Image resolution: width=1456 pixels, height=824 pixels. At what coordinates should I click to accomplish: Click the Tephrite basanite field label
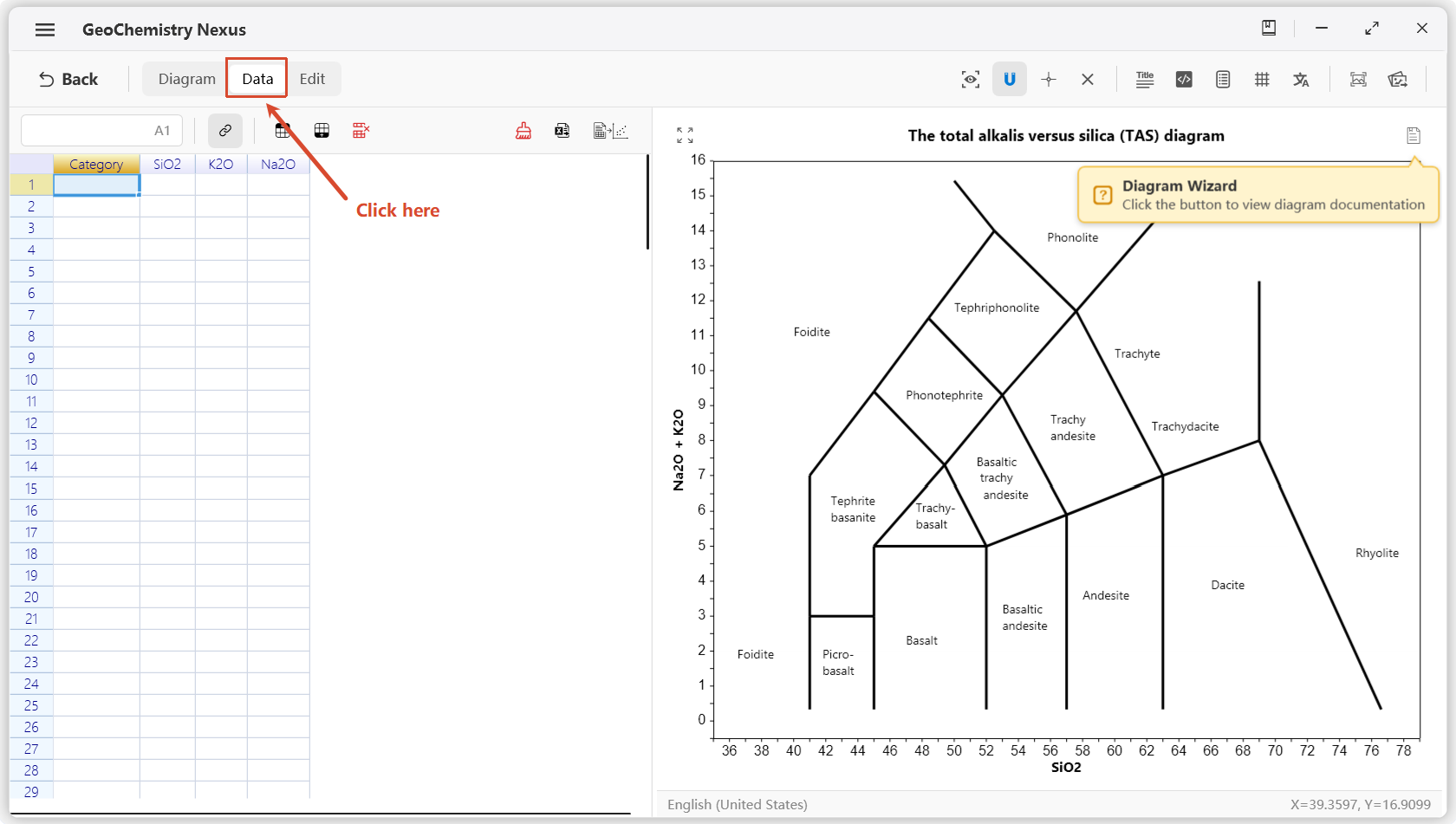(x=853, y=509)
